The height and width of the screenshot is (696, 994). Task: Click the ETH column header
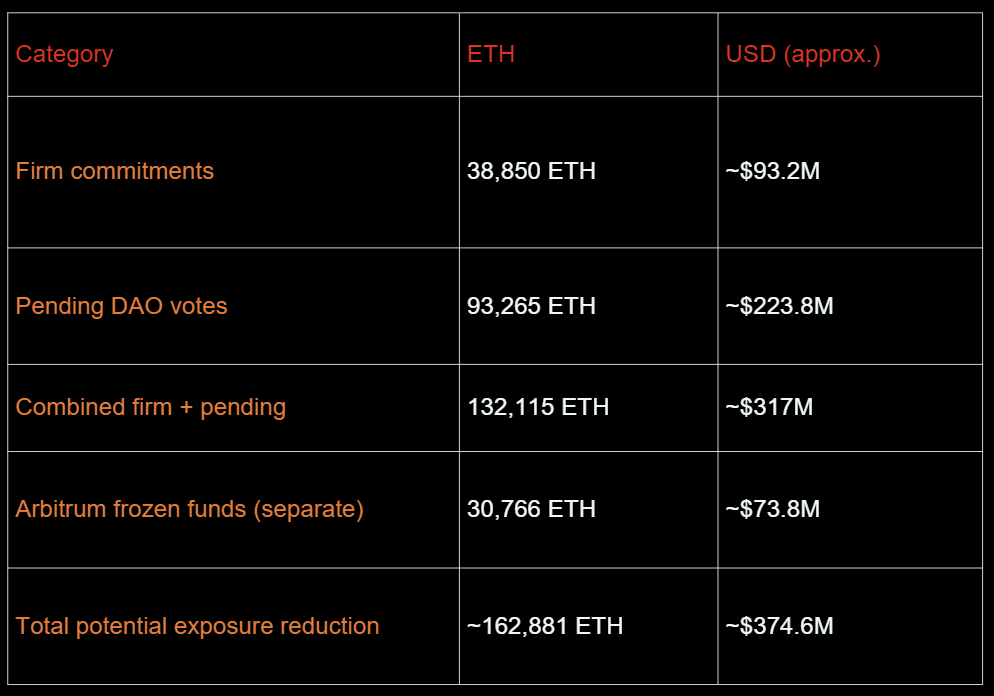pos(491,55)
